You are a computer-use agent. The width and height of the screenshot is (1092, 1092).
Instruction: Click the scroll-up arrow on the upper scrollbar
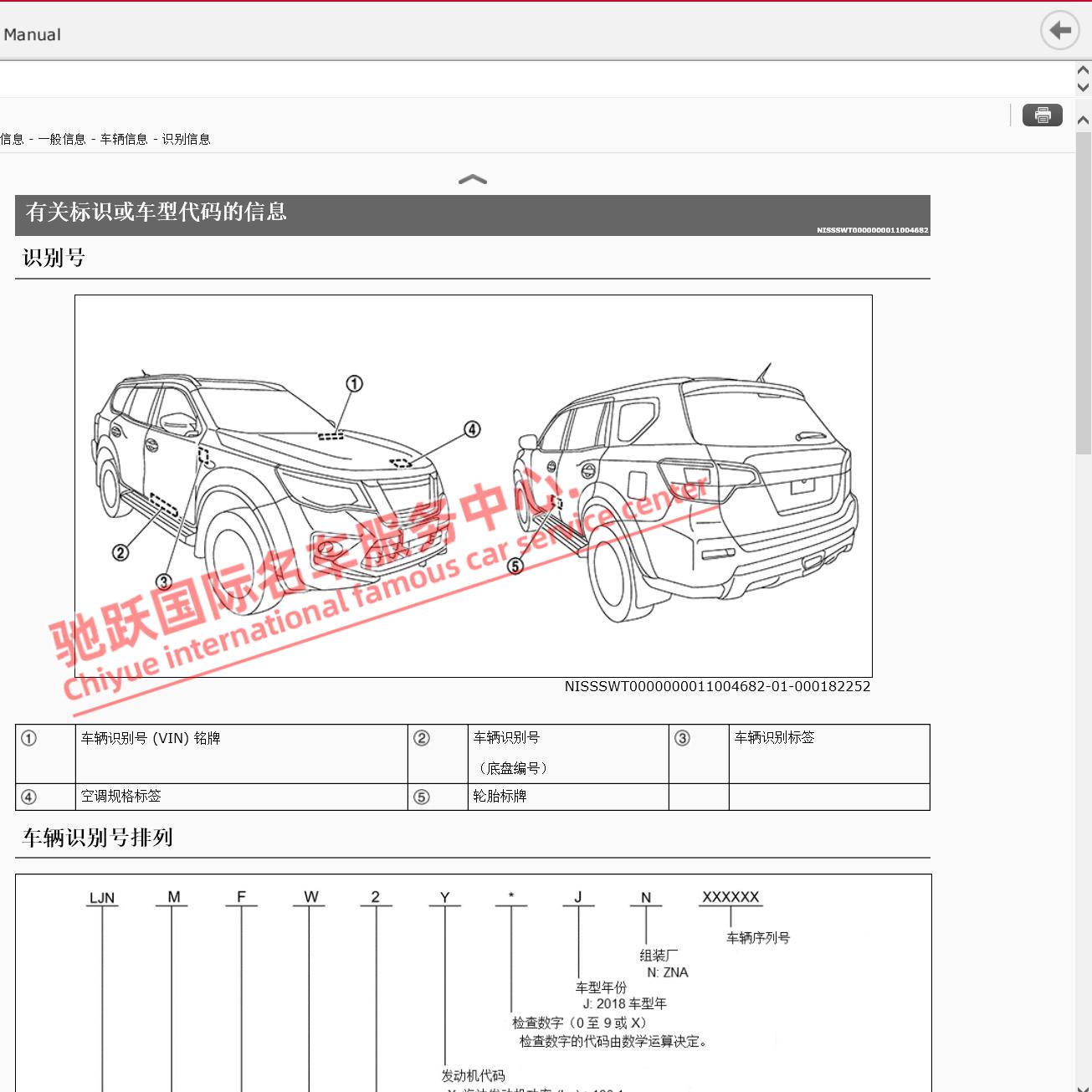tap(1081, 70)
